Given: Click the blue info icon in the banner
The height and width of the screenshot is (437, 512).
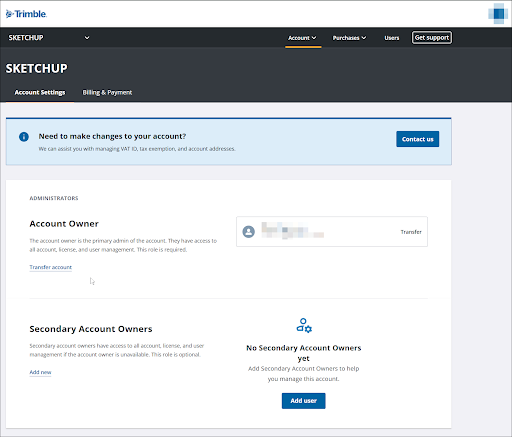Looking at the screenshot, I should pyautogui.click(x=24, y=137).
